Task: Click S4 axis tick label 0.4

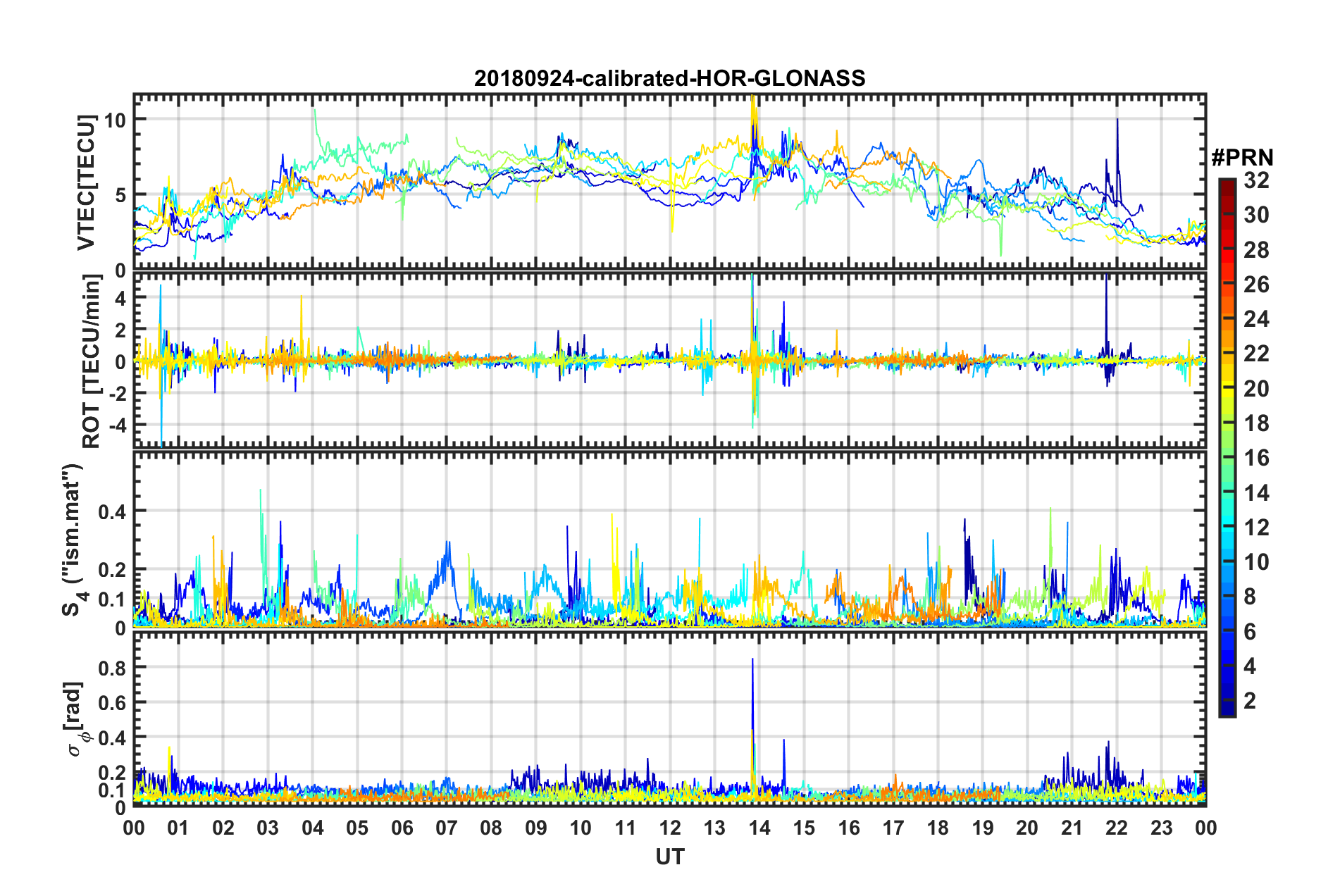Action: point(113,511)
